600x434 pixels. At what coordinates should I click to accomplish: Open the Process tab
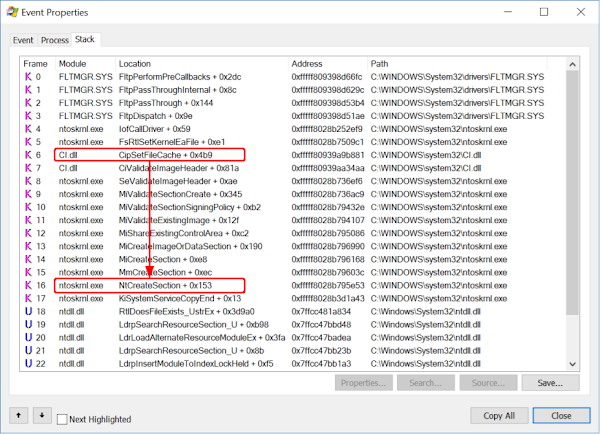point(54,40)
